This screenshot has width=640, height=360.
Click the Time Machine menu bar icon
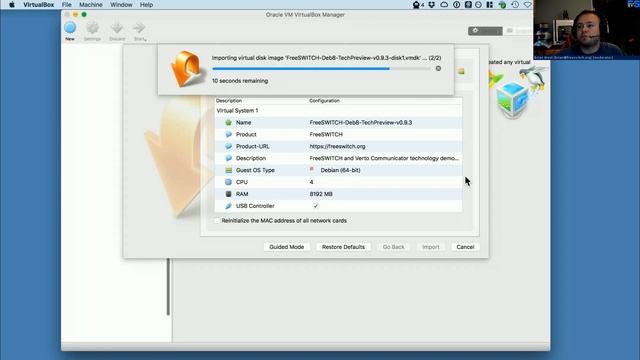[515, 5]
